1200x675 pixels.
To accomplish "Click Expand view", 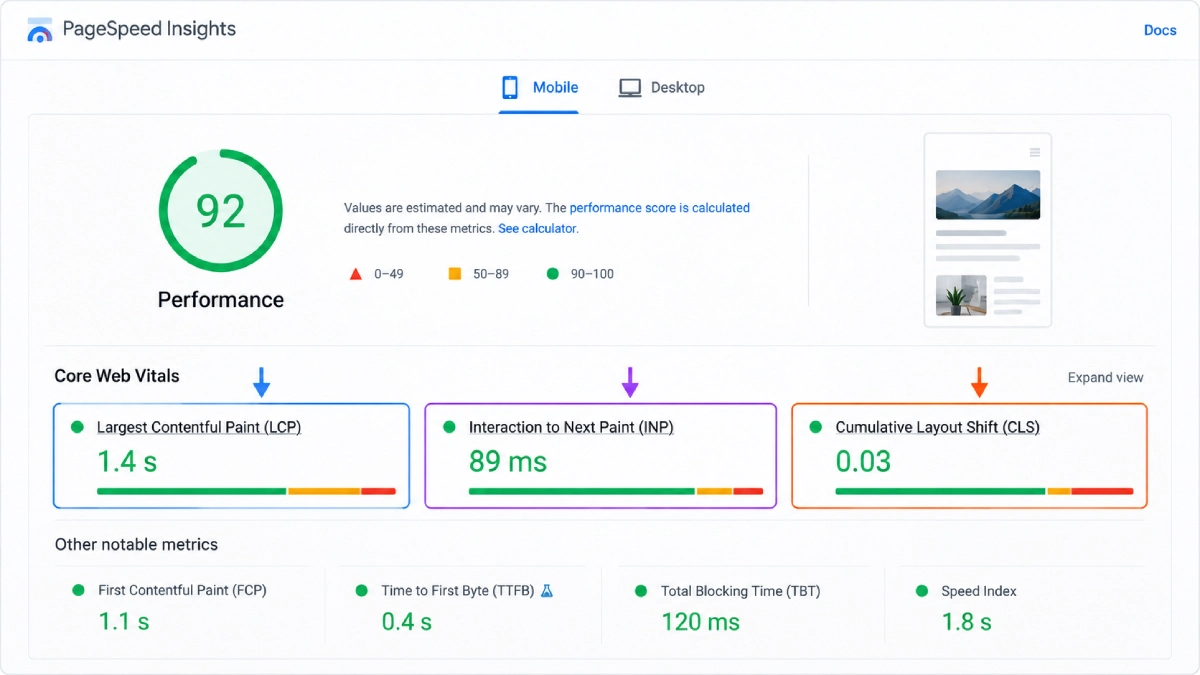I will click(x=1105, y=377).
